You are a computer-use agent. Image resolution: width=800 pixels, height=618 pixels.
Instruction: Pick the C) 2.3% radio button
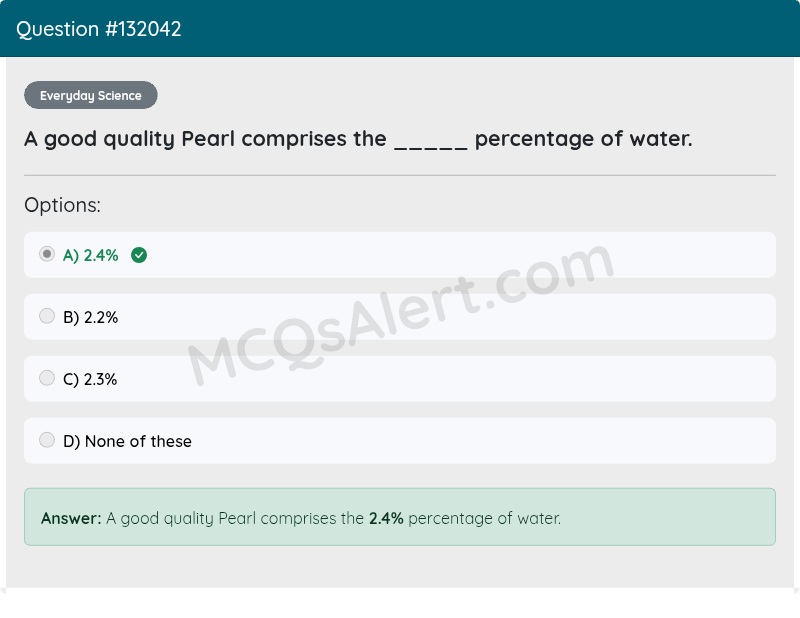point(47,378)
